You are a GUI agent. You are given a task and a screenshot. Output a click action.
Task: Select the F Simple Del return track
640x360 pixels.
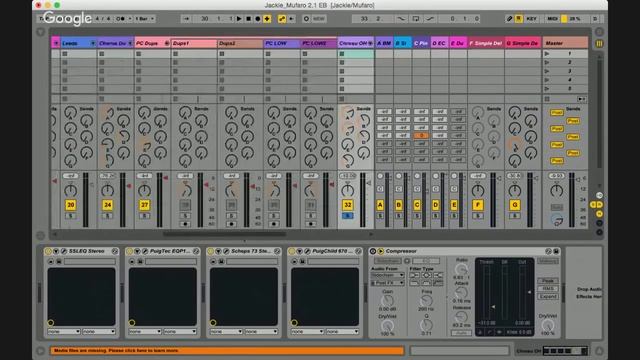click(x=486, y=43)
